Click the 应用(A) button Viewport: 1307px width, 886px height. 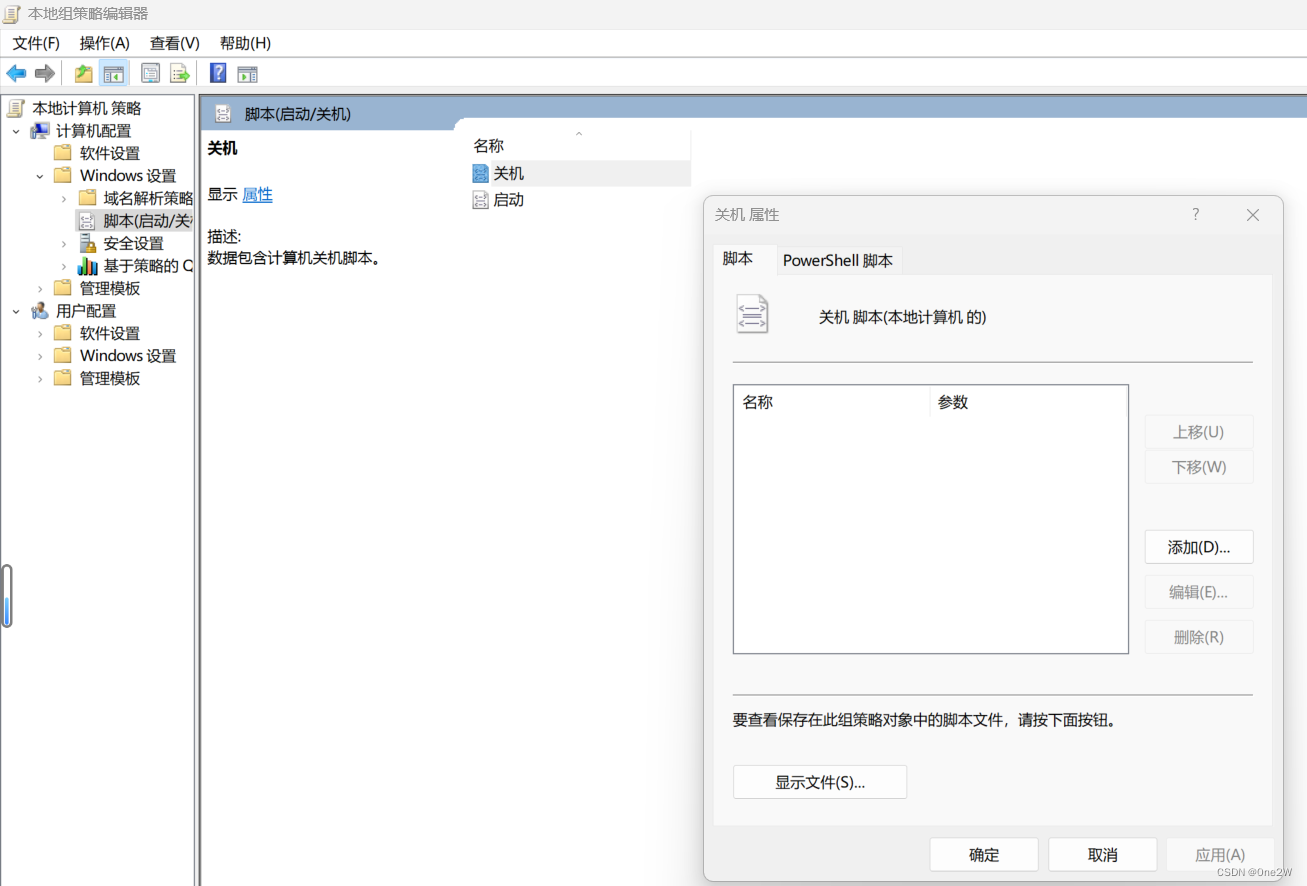click(x=1221, y=855)
